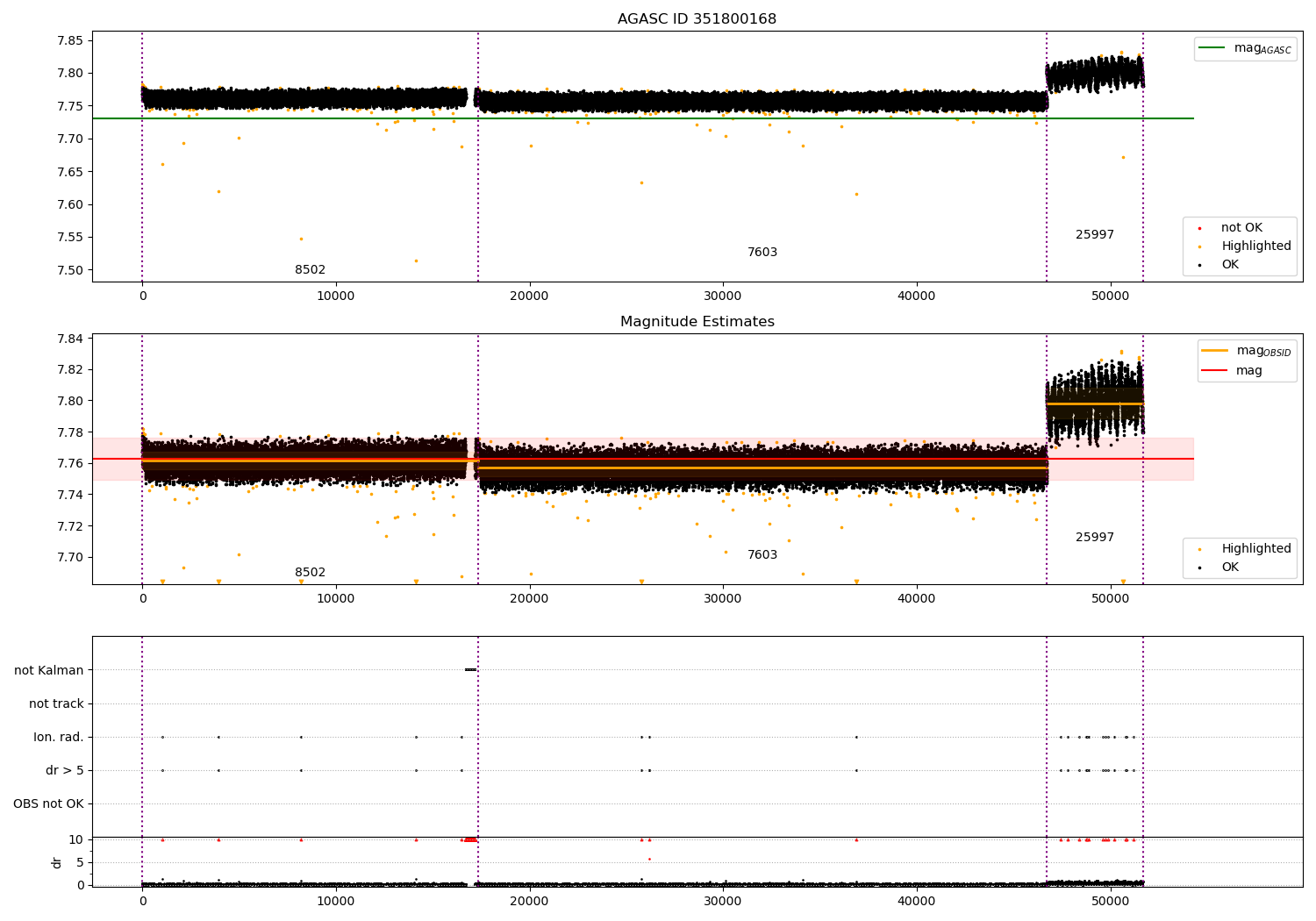Image resolution: width=1316 pixels, height=921 pixels.
Task: Click the red 'not OK' legend marker
Action: point(1199,228)
